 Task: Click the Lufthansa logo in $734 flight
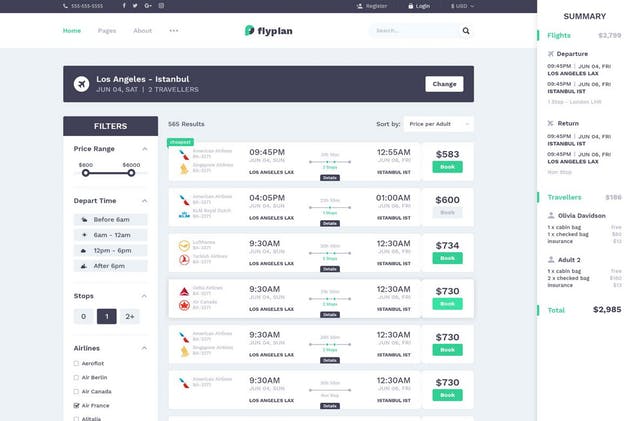184,245
